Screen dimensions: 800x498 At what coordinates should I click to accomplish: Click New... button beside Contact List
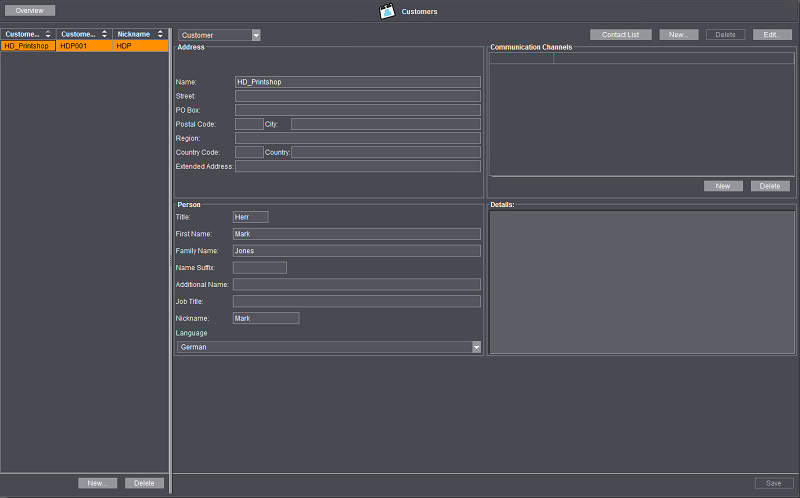(678, 34)
